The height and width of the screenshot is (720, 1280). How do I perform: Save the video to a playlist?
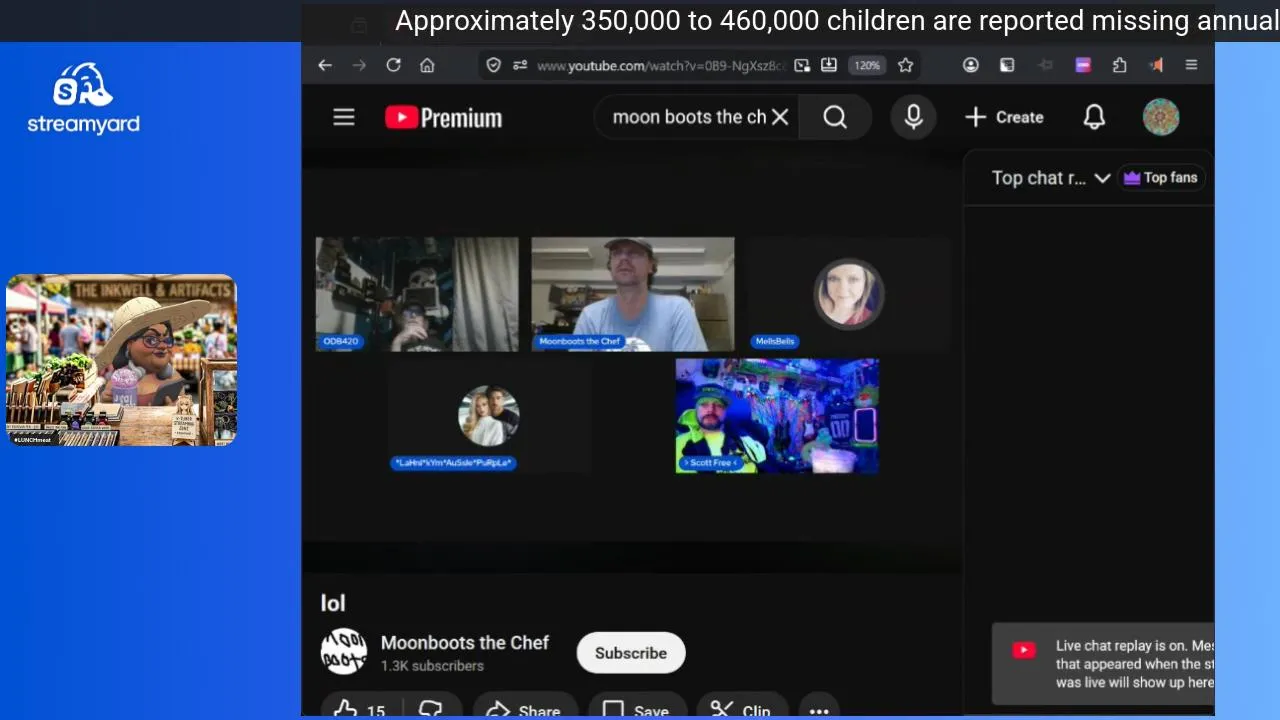coord(637,708)
